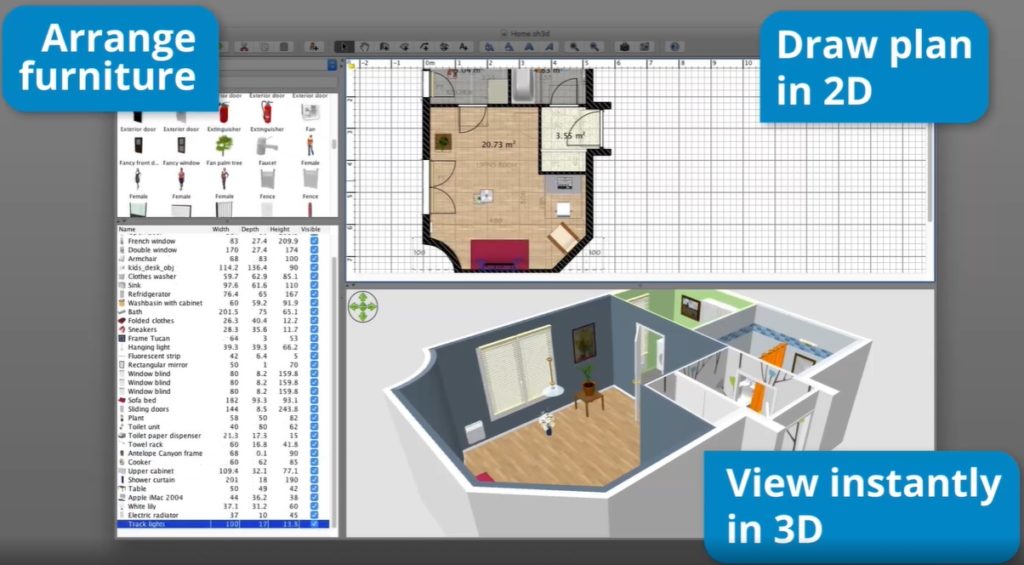Select the Washbasin with cabinet row
This screenshot has width=1024, height=565.
223,303
